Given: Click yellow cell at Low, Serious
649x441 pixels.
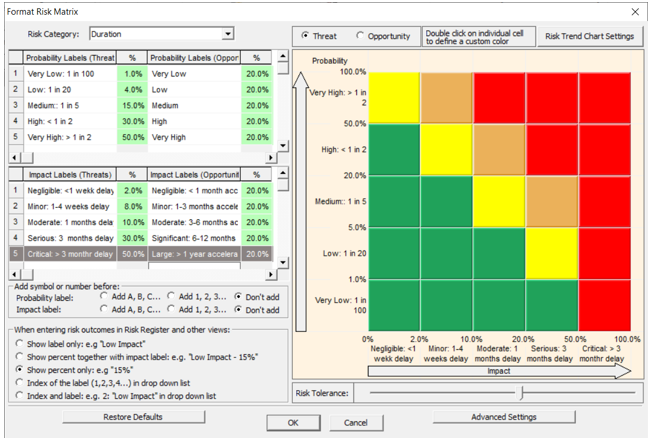Looking at the screenshot, I should tap(552, 253).
